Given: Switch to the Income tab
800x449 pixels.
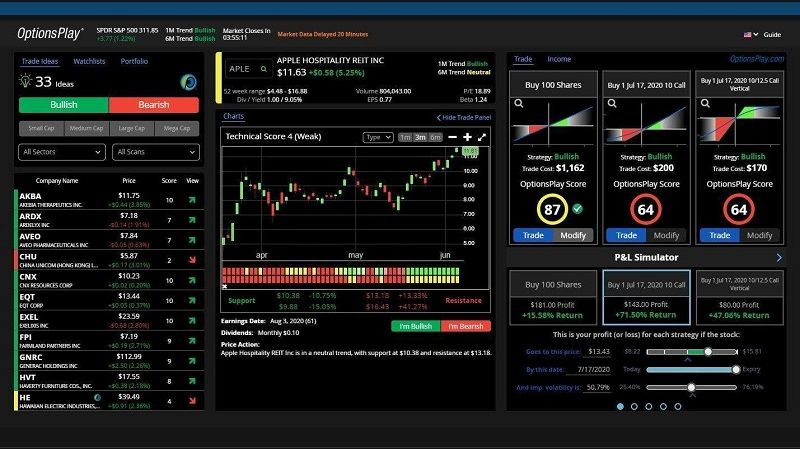Looking at the screenshot, I should [x=559, y=59].
